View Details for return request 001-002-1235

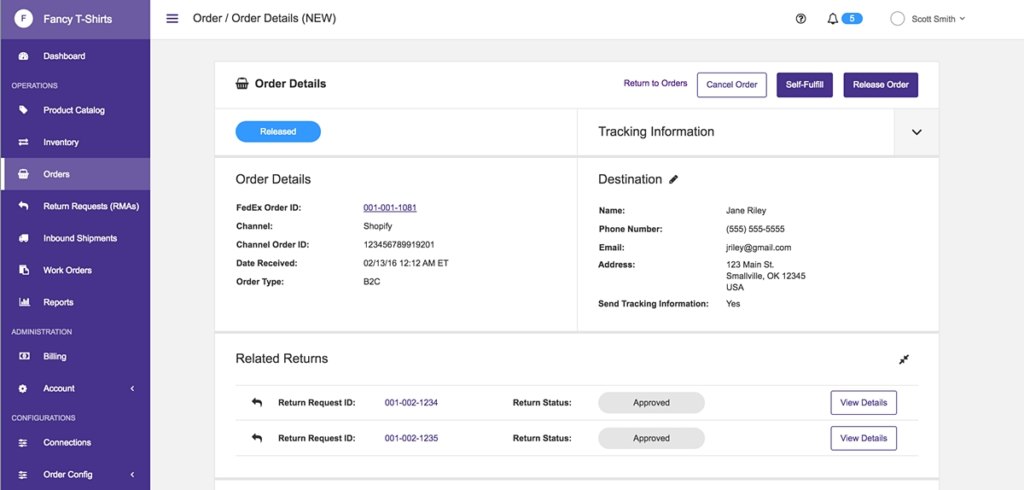pyautogui.click(x=863, y=438)
